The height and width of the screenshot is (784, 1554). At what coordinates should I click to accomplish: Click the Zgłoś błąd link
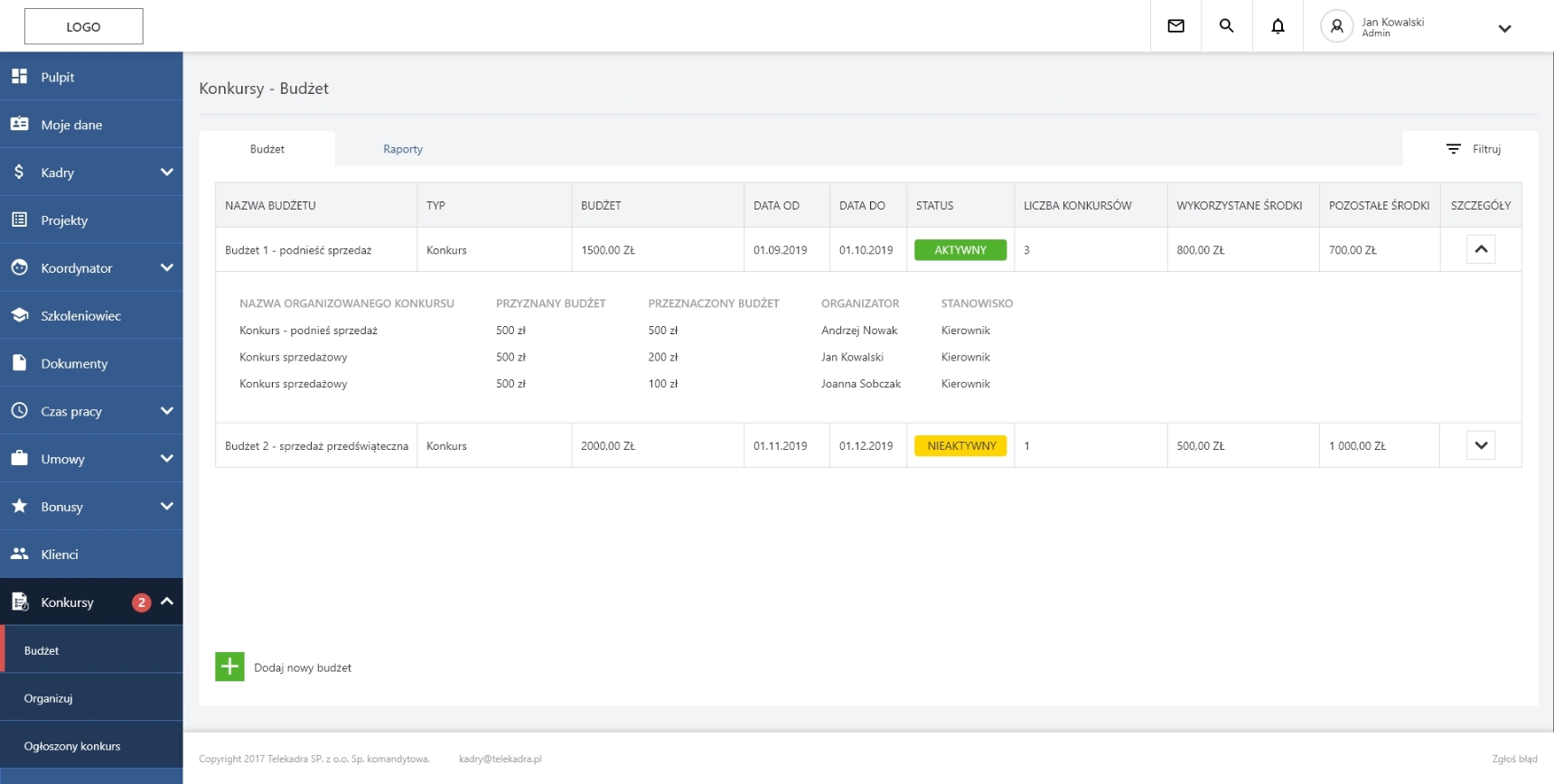point(1514,759)
